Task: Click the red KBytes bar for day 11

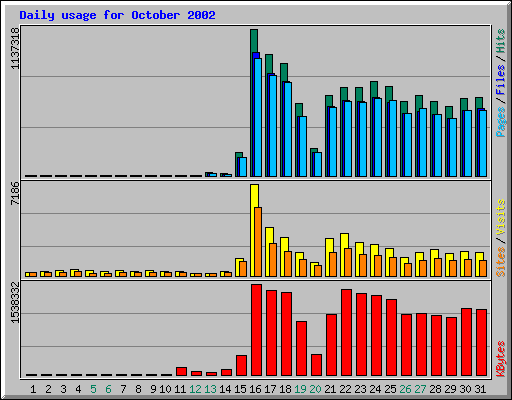Action: coord(181,372)
